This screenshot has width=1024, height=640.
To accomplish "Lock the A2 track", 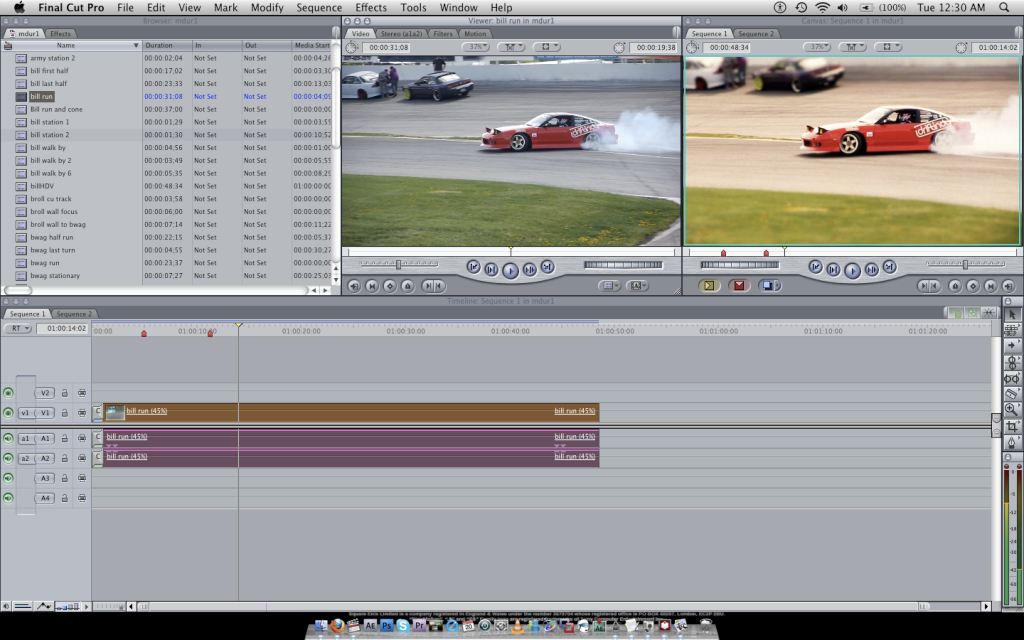I will tap(65, 458).
